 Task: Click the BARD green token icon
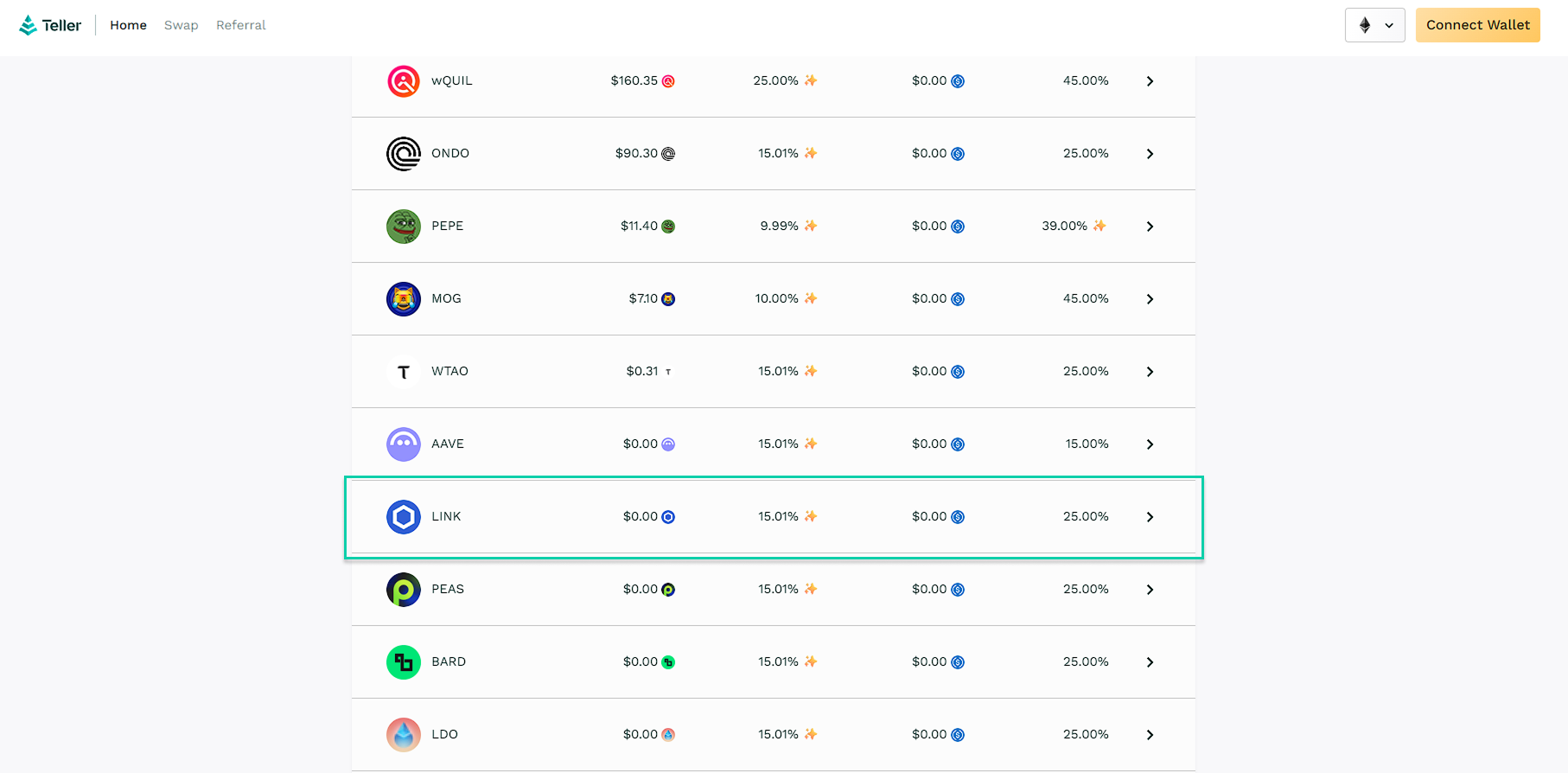(403, 662)
